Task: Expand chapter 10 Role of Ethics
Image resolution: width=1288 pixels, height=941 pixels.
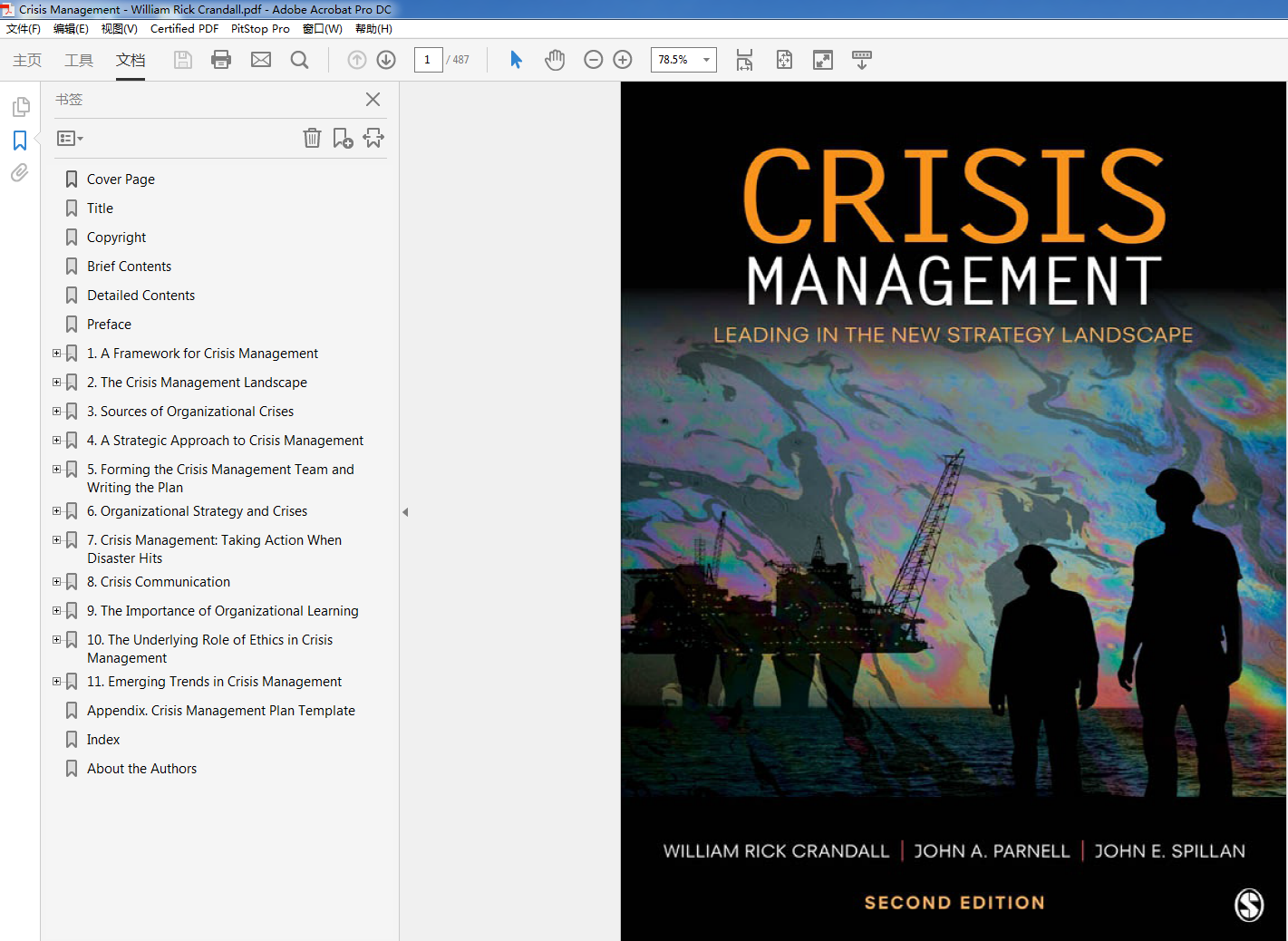Action: [56, 640]
